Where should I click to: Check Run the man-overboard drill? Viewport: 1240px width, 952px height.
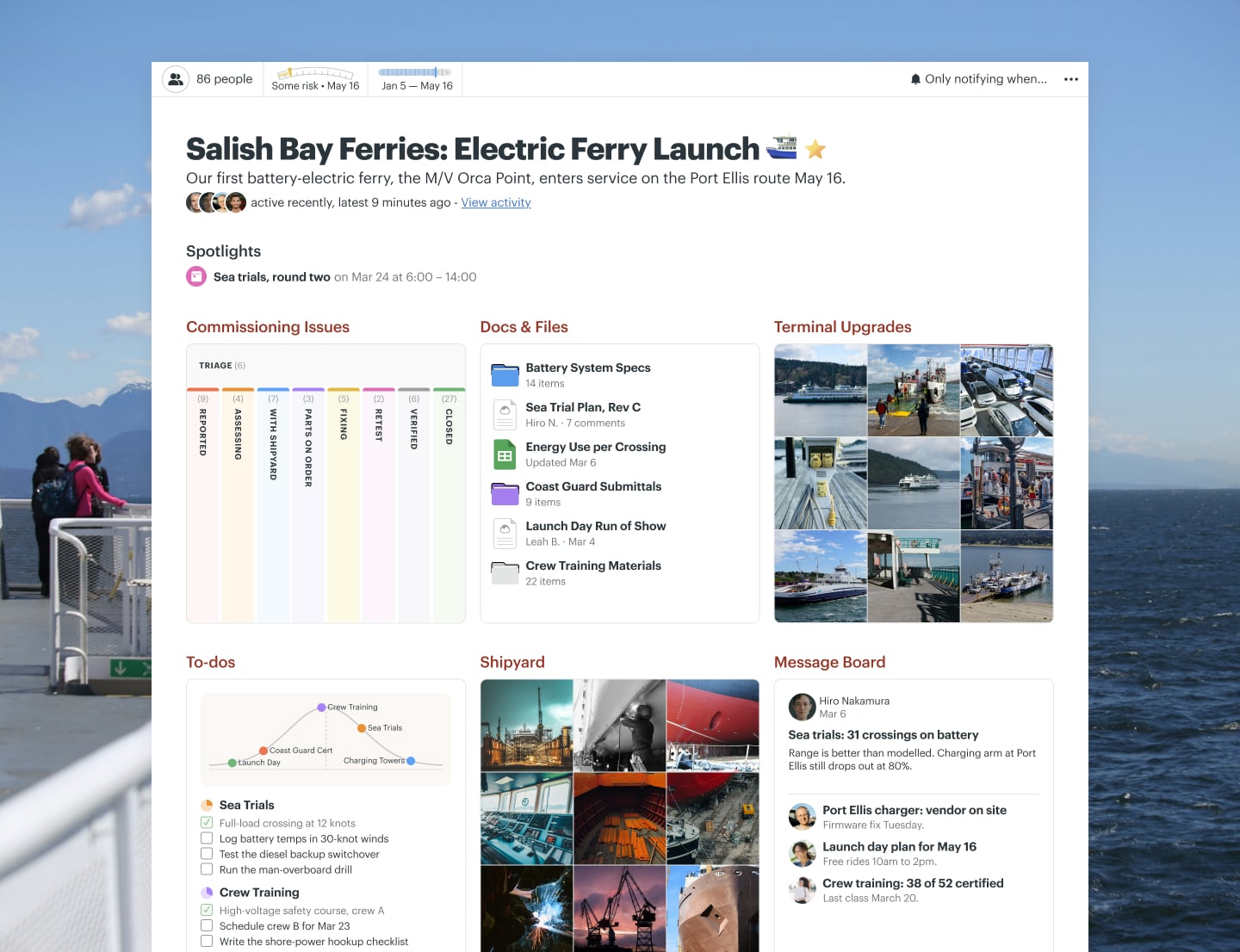coord(207,869)
